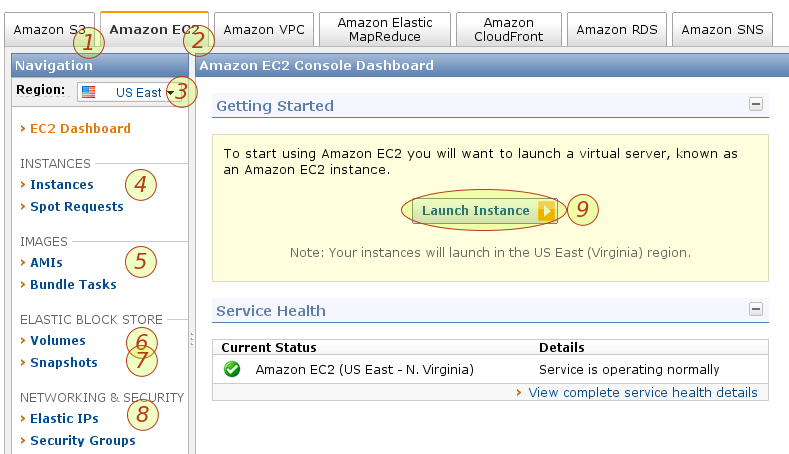Open the Amazon CloudFront tab
The width and height of the screenshot is (789, 454).
(x=508, y=29)
